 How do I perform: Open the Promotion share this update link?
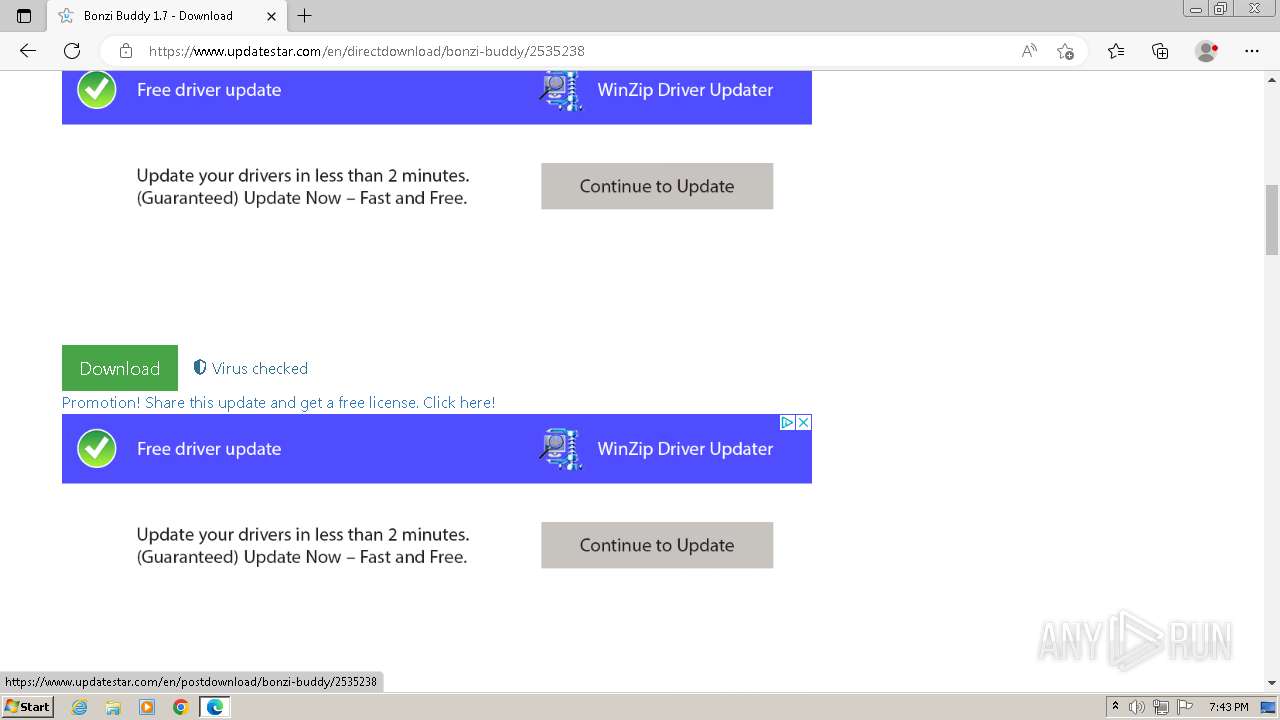tap(278, 402)
